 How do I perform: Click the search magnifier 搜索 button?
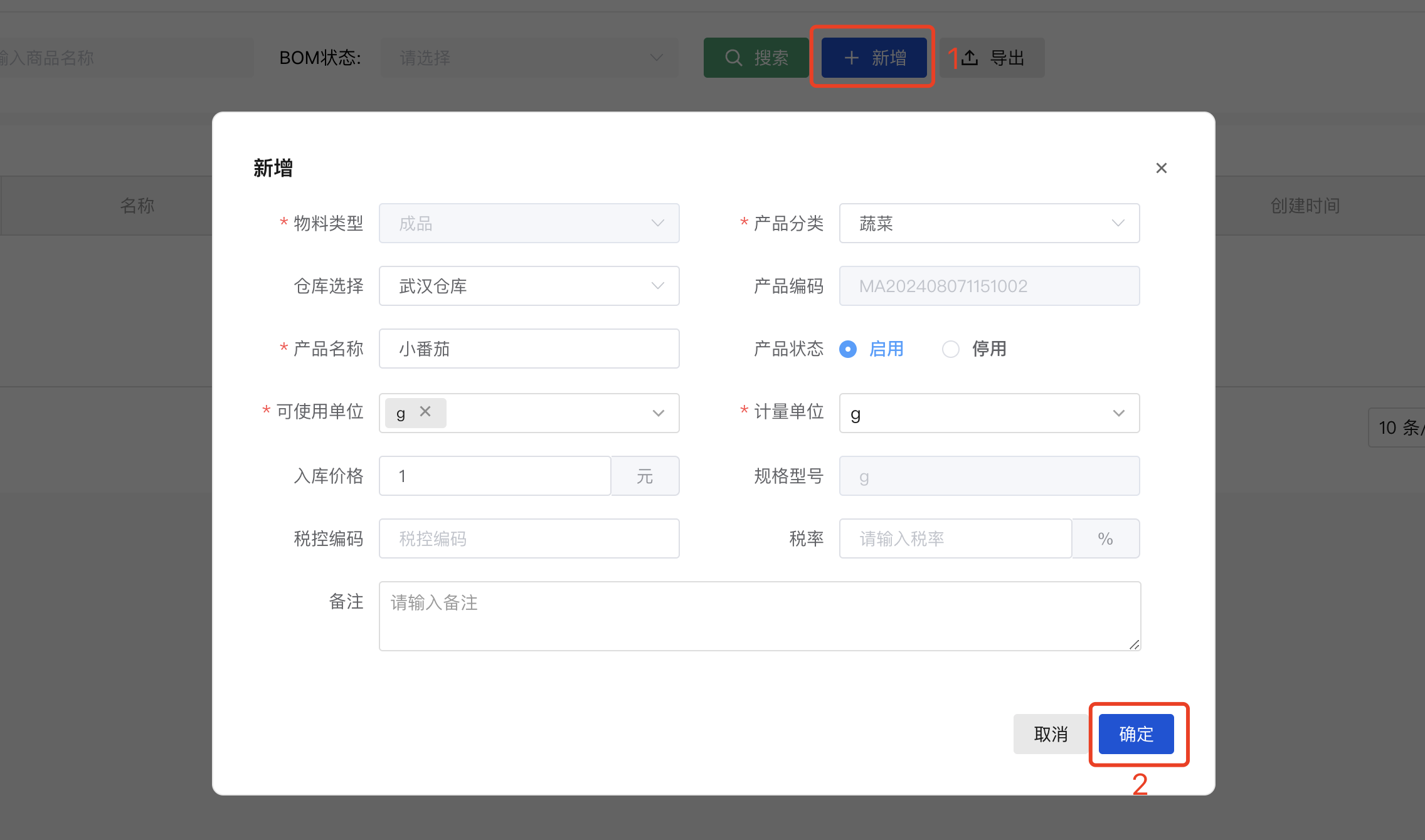756,58
